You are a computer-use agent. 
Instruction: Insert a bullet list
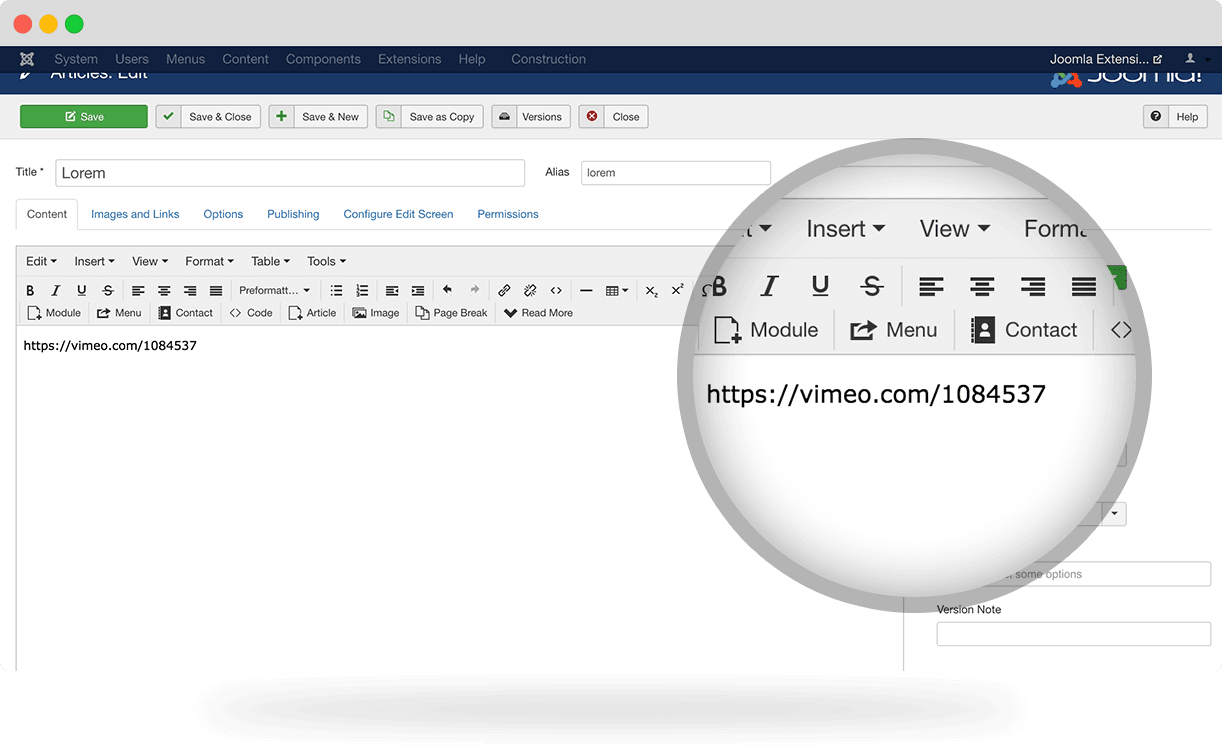coord(336,291)
